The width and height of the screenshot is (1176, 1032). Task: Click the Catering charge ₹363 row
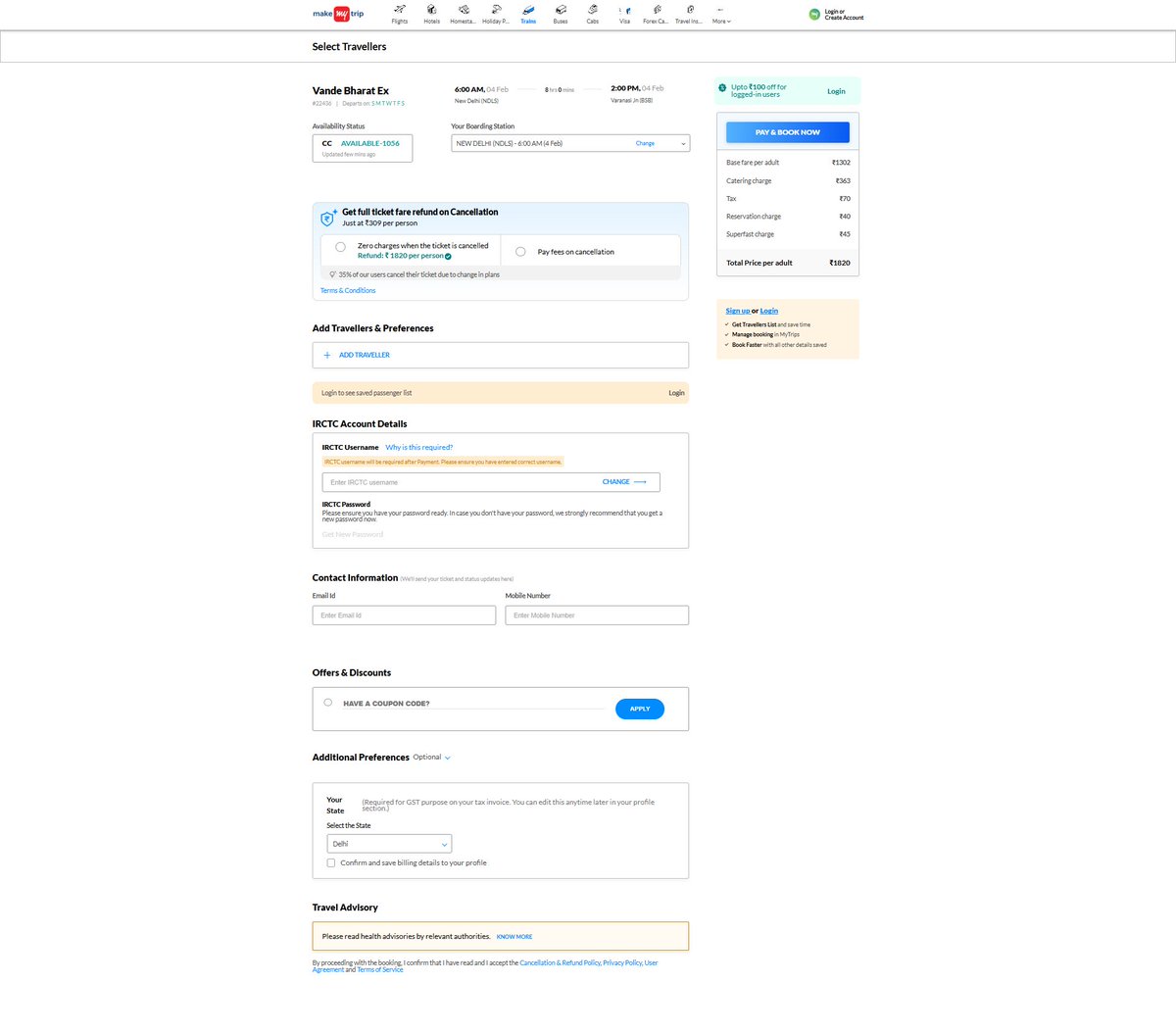click(788, 181)
